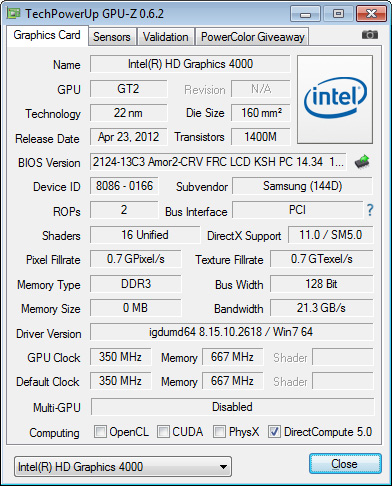Open the Intel HD Graphics 4000 dropdown
The height and width of the screenshot is (486, 392).
click(123, 467)
